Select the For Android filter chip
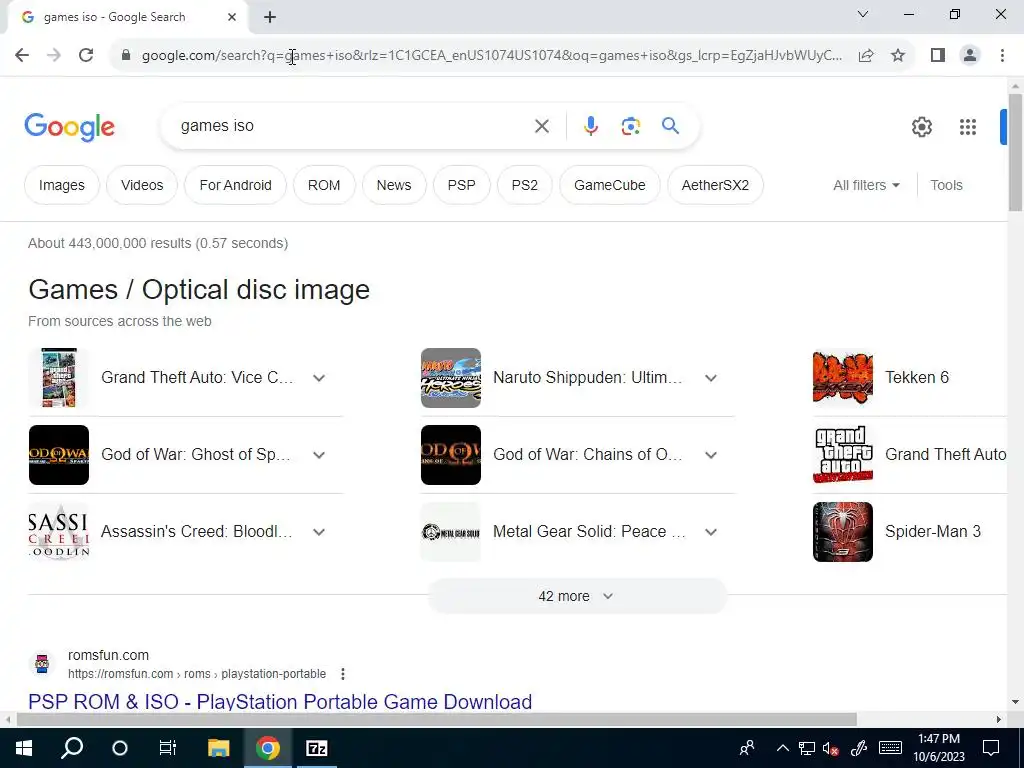Screen dimensions: 1024x768 [236, 185]
